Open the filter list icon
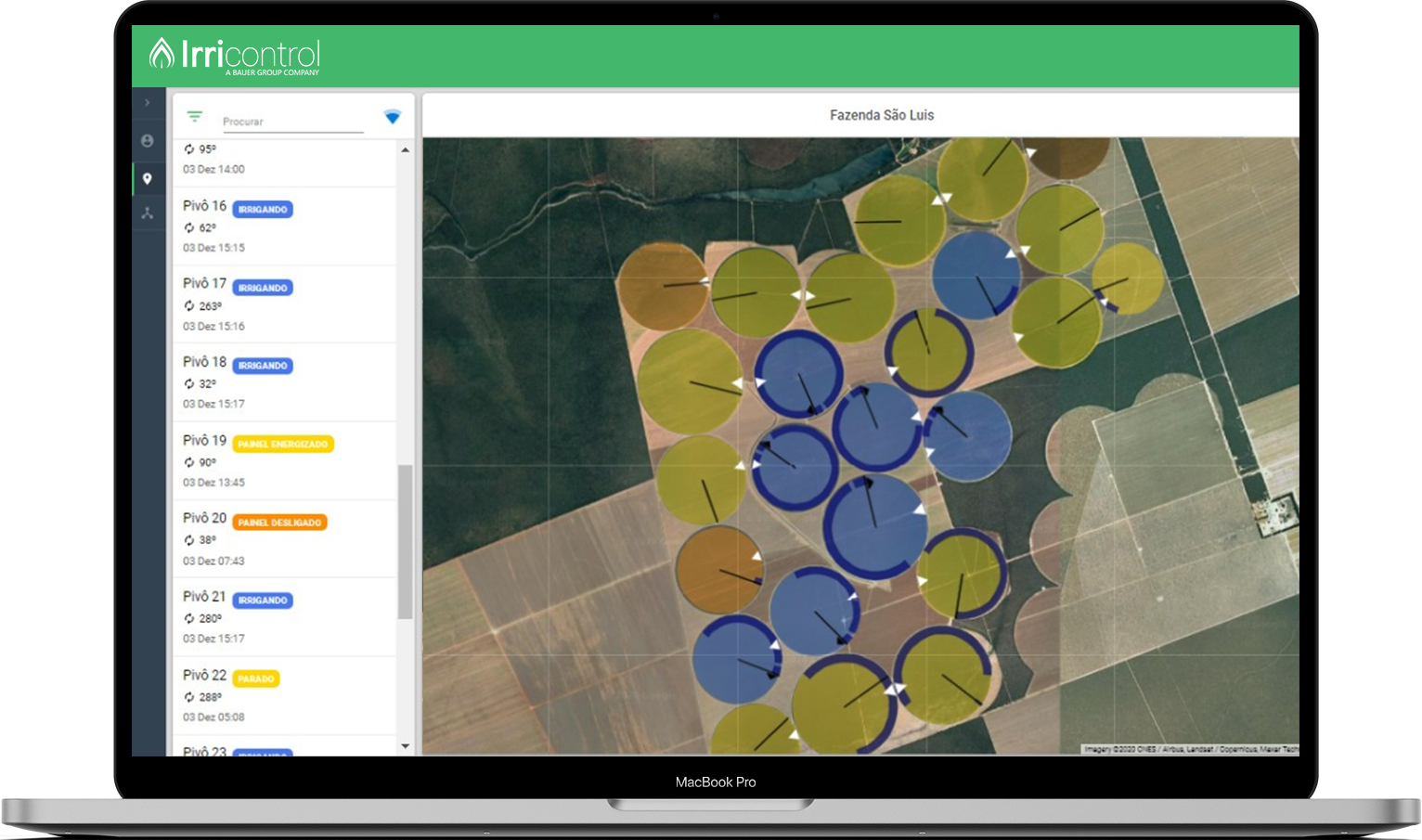Image resolution: width=1422 pixels, height=840 pixels. pyautogui.click(x=195, y=117)
